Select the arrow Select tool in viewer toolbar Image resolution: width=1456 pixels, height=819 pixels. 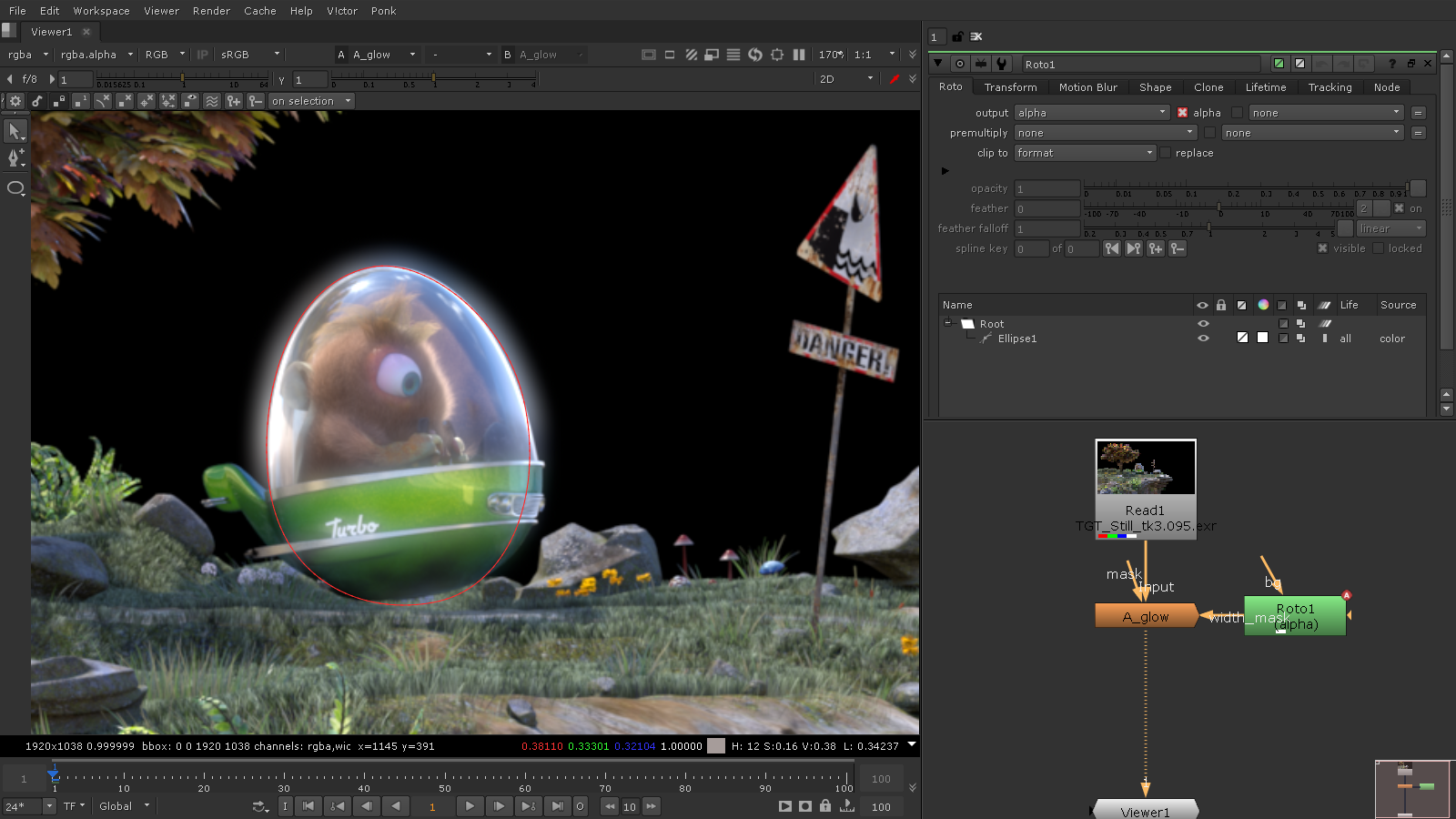pyautogui.click(x=15, y=132)
